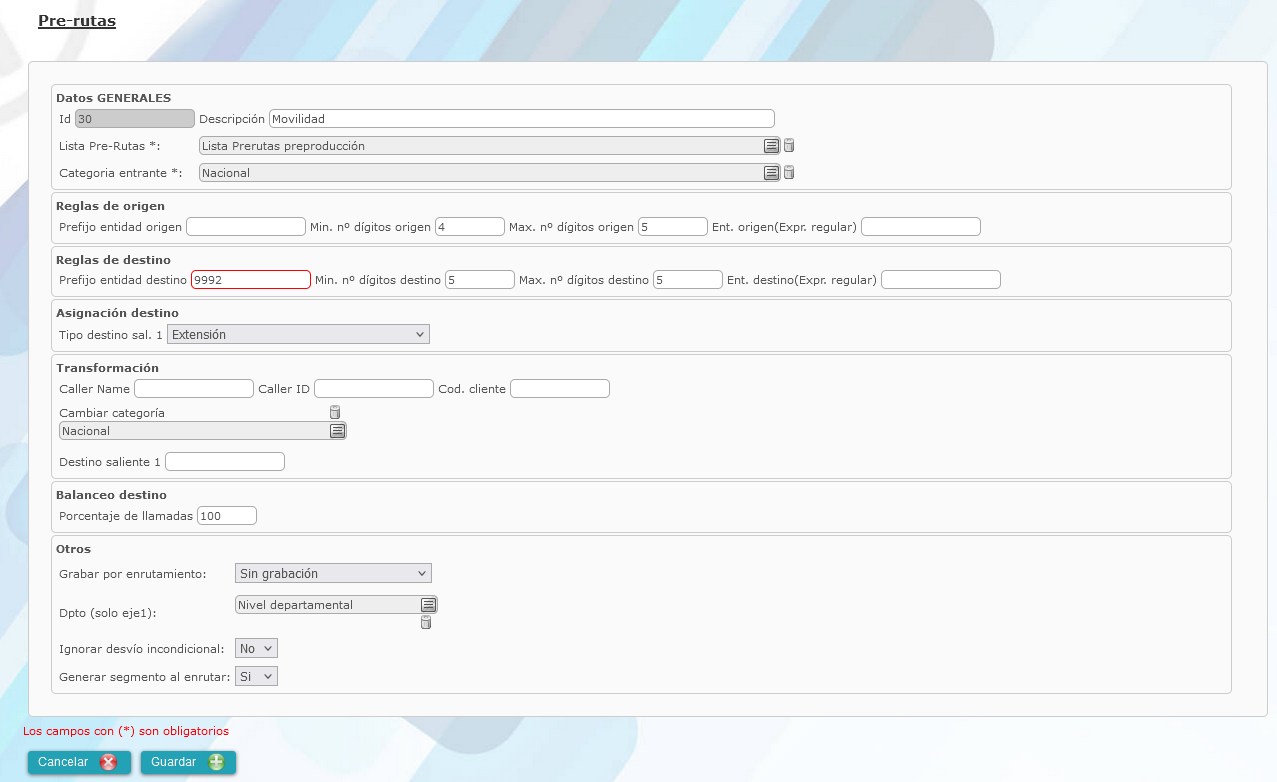The image size is (1277, 782).
Task: Select the Caller ID text field
Action: tap(373, 389)
